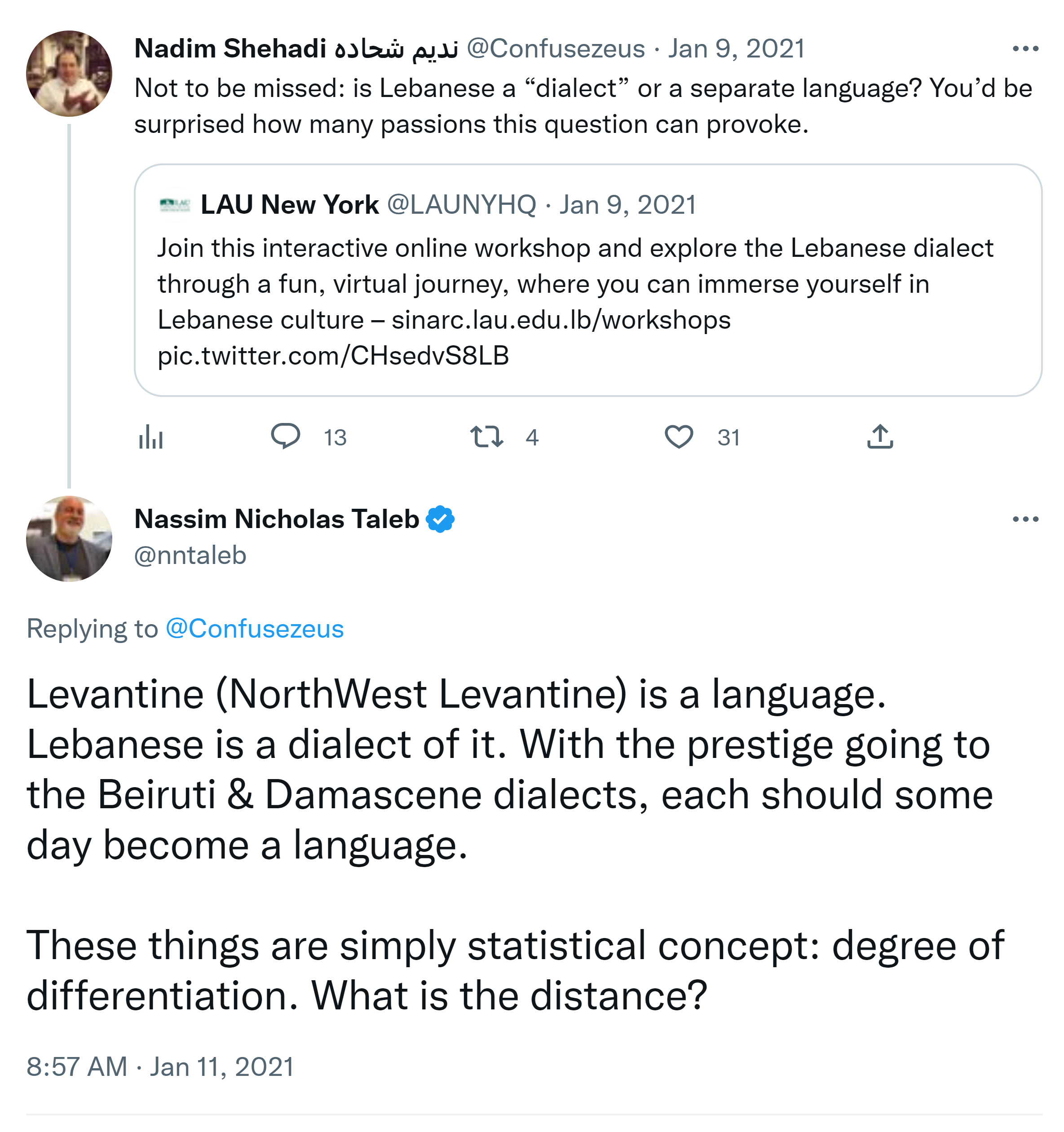Open analytics bar chart icon on Nadim's tweet
The width and height of the screenshot is (1064, 1132).
pos(151,437)
